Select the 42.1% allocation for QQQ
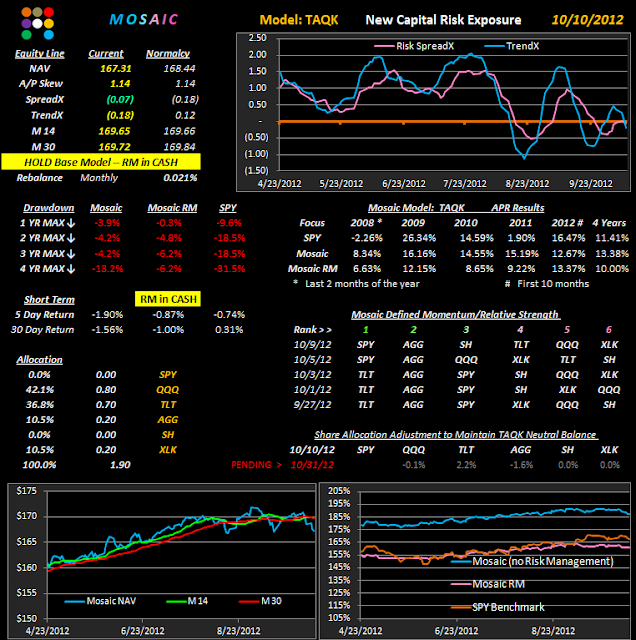This screenshot has height=640, width=636. (x=40, y=390)
